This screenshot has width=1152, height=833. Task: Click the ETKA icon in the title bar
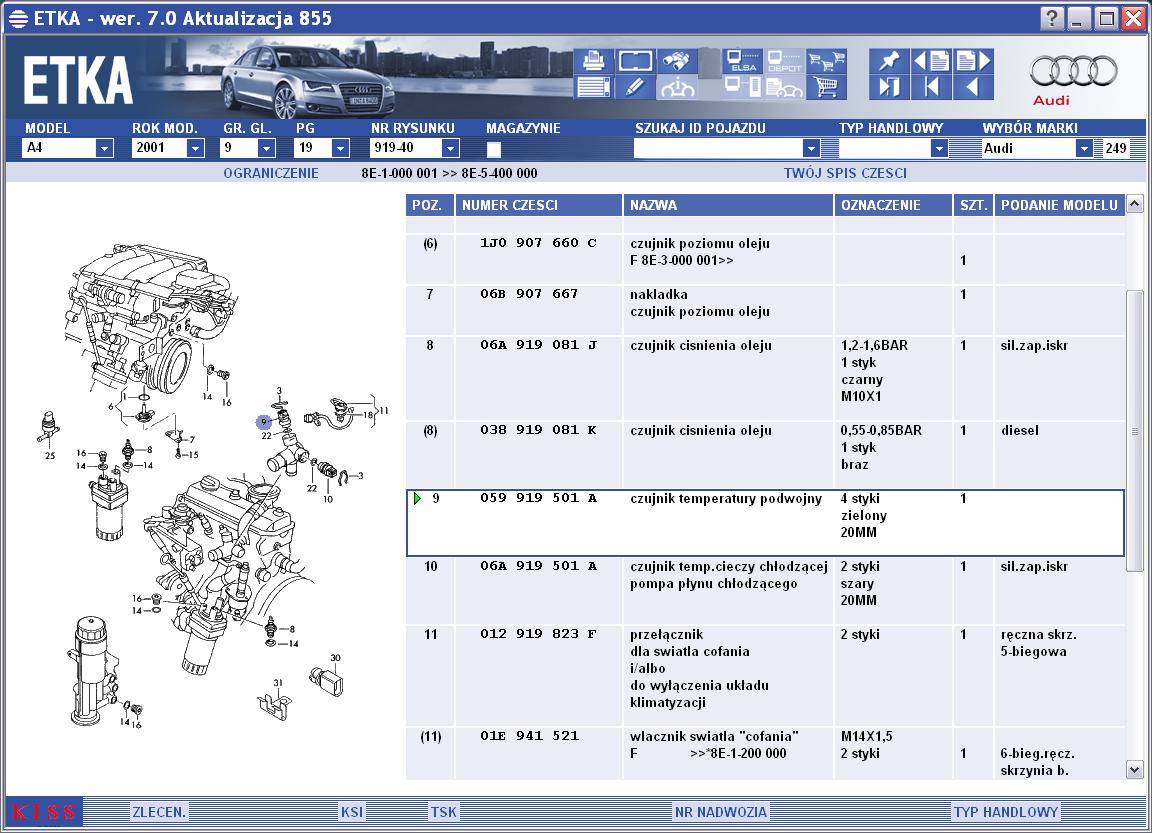tap(18, 19)
